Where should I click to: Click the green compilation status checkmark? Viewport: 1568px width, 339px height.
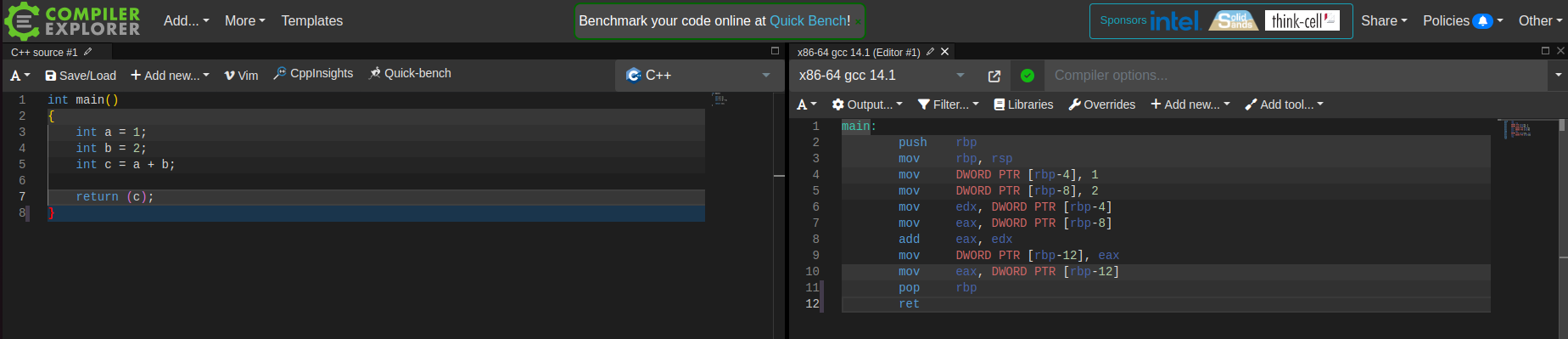pyautogui.click(x=1028, y=76)
